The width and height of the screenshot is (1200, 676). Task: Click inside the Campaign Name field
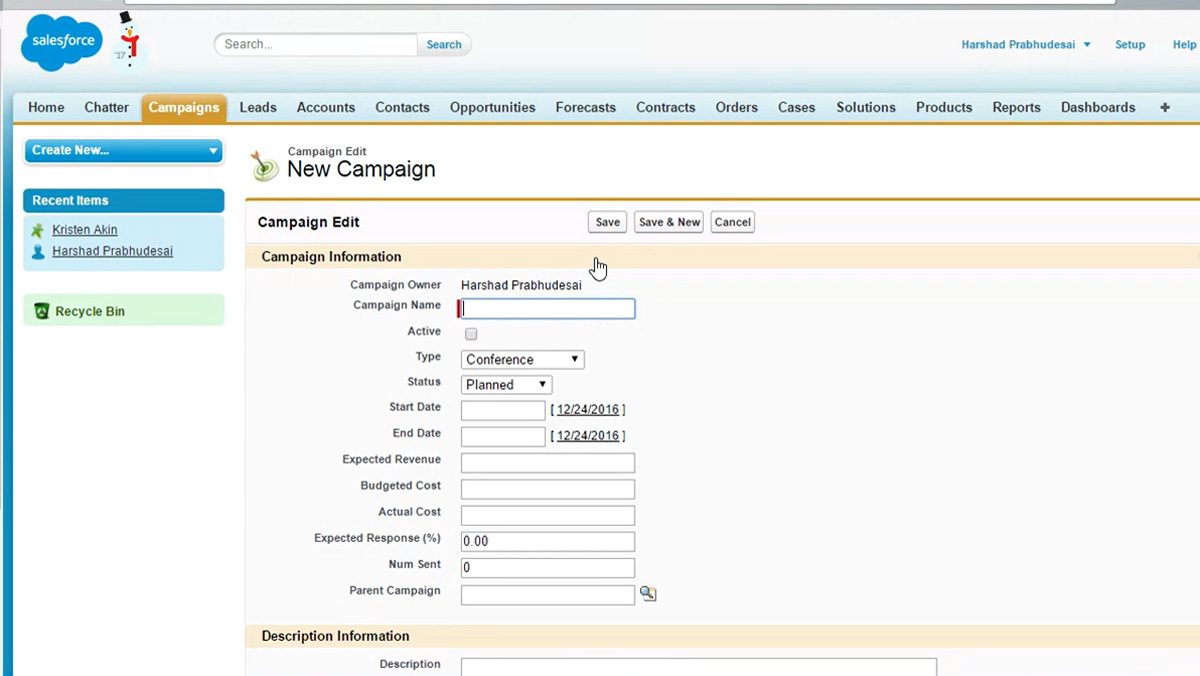pyautogui.click(x=545, y=308)
